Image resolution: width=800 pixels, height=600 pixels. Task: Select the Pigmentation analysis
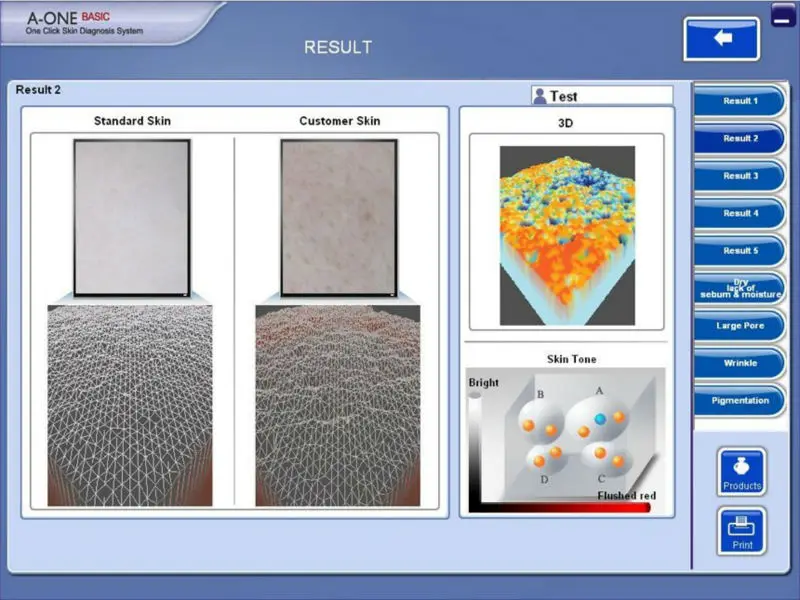(x=740, y=401)
